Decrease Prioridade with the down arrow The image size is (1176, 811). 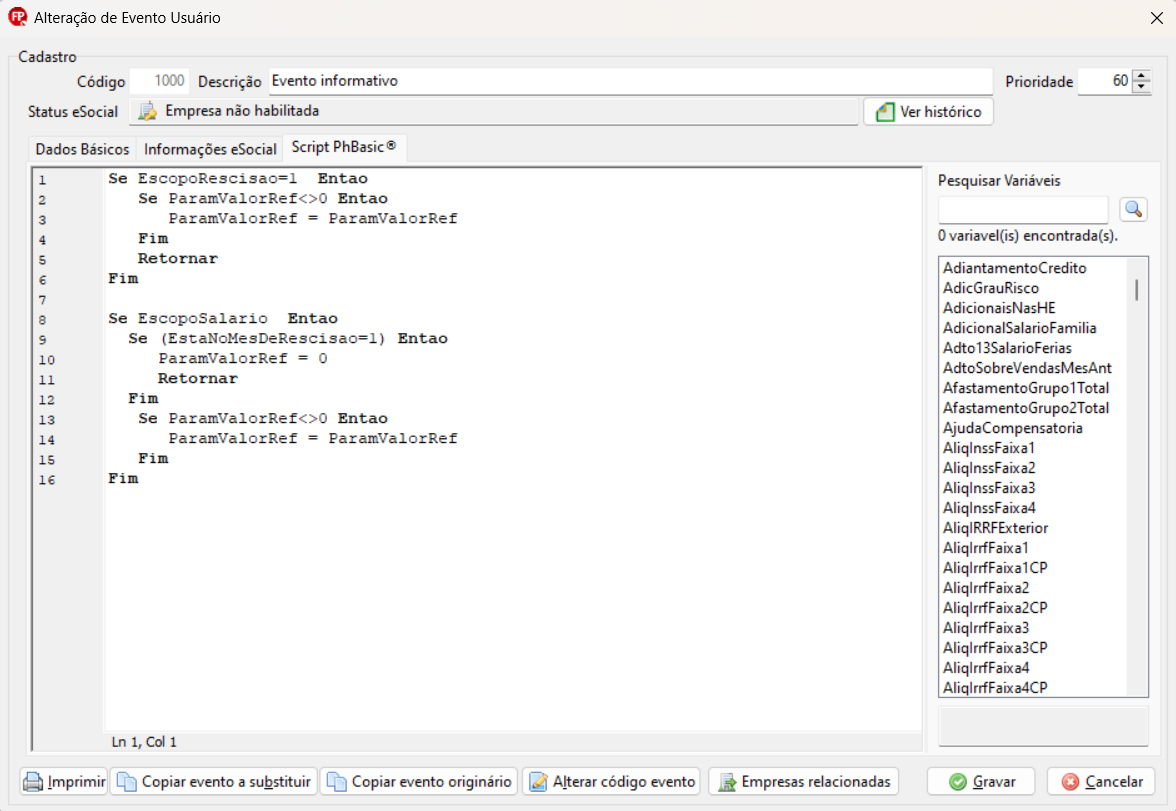[1142, 87]
